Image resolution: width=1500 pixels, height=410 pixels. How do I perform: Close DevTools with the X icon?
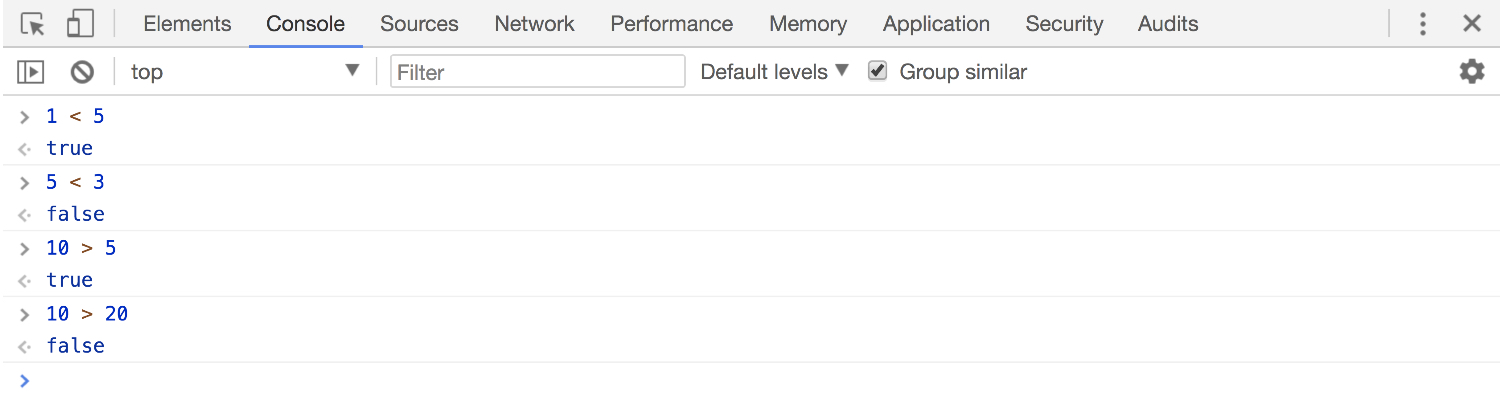tap(1472, 24)
